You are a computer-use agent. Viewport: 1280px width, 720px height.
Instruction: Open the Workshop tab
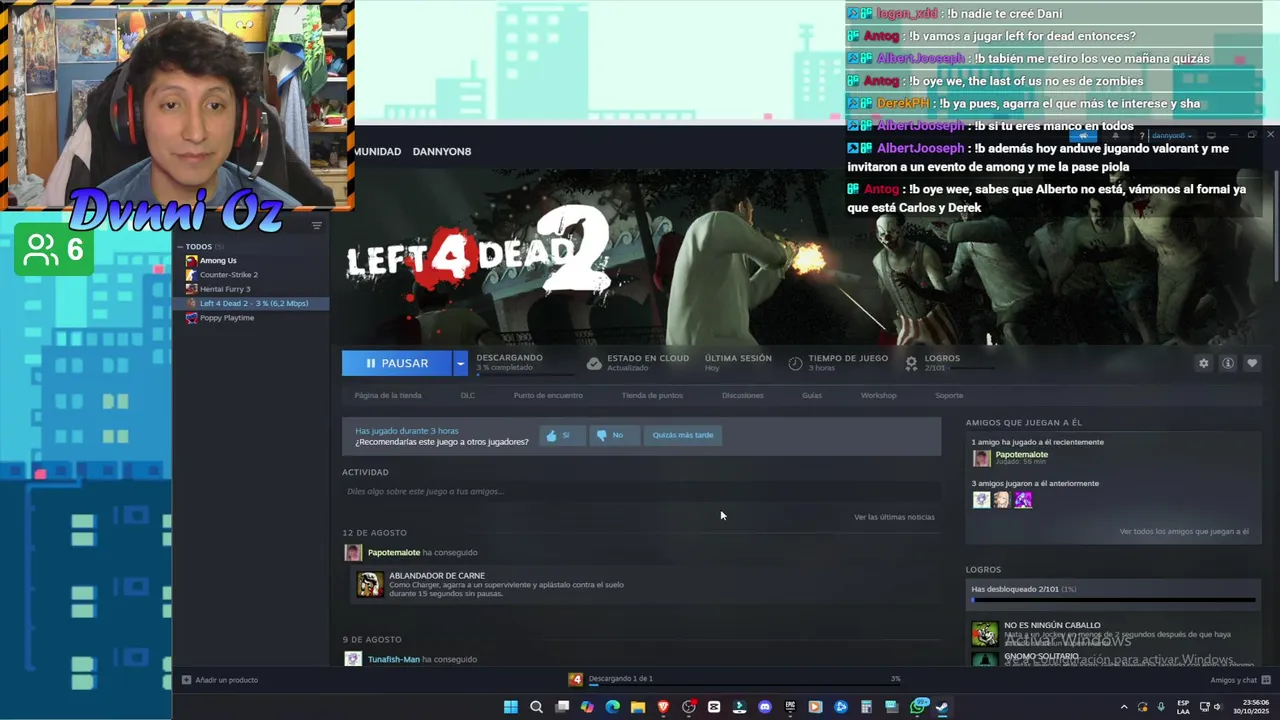[x=879, y=395]
